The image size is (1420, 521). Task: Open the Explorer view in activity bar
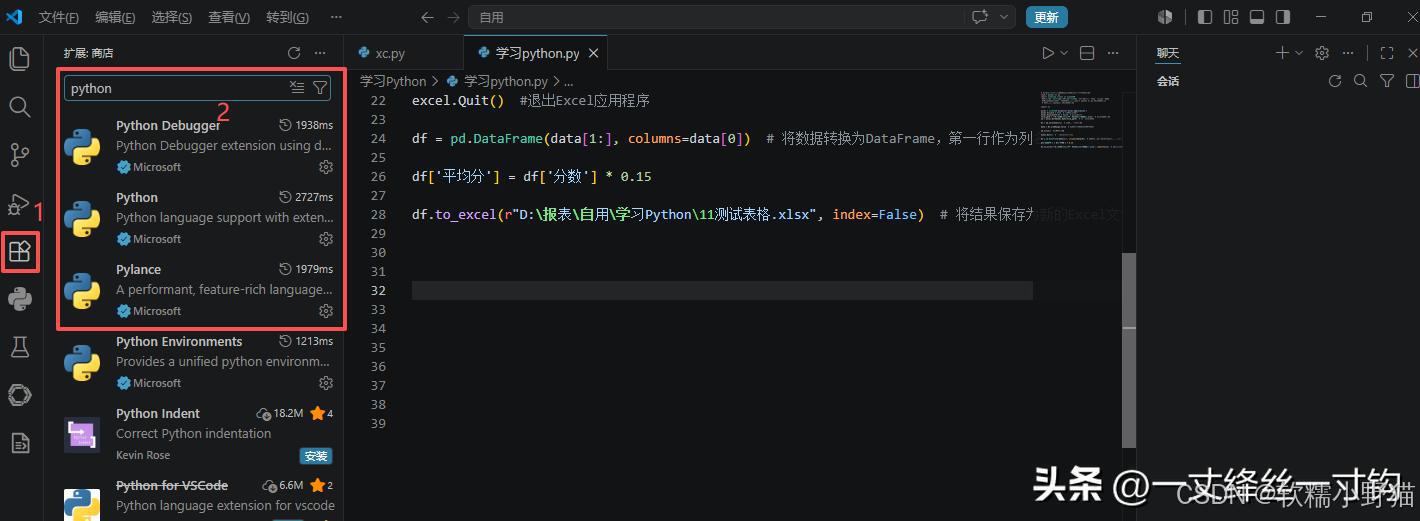(x=19, y=58)
